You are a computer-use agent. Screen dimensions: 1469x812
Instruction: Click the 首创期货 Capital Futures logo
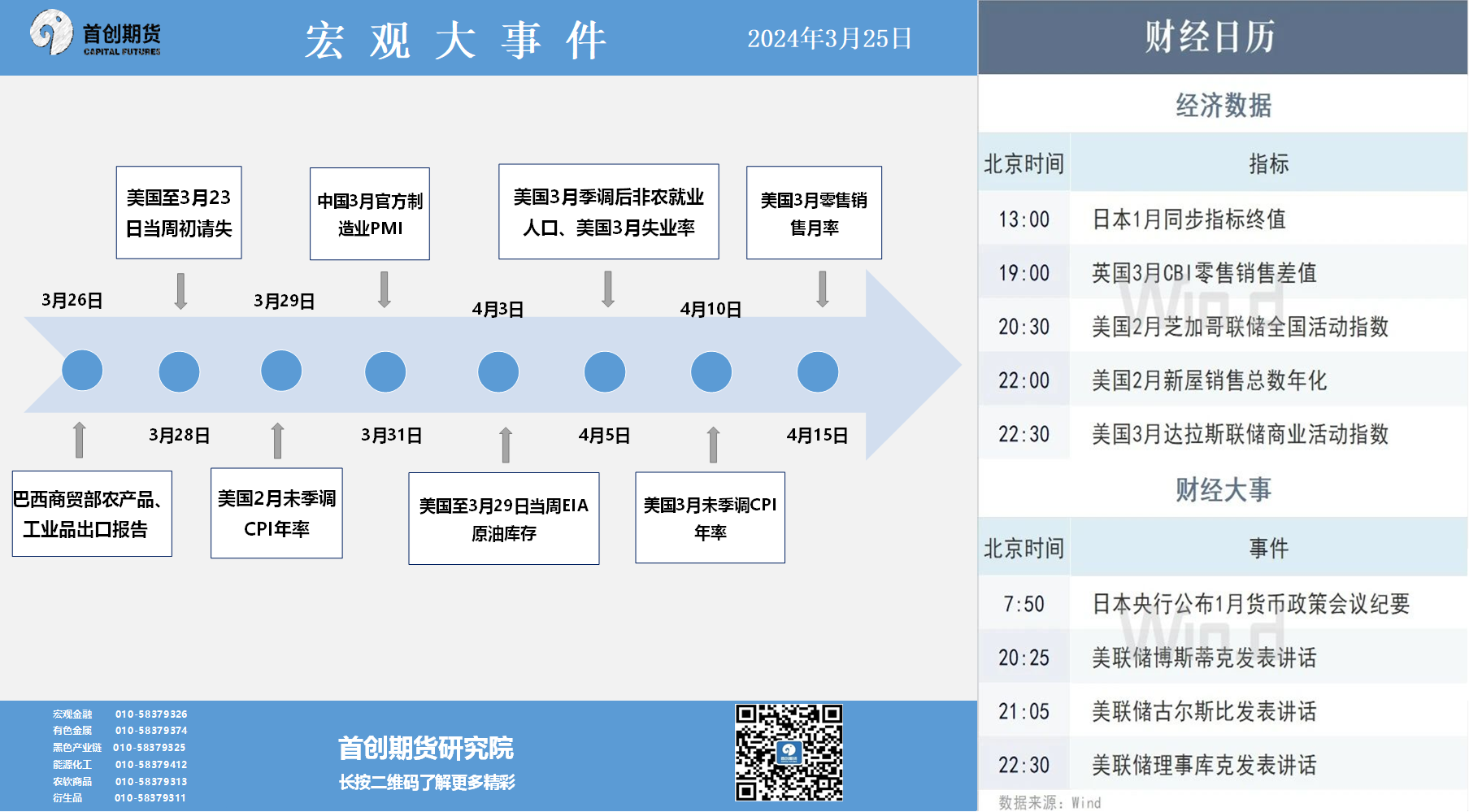pos(95,33)
